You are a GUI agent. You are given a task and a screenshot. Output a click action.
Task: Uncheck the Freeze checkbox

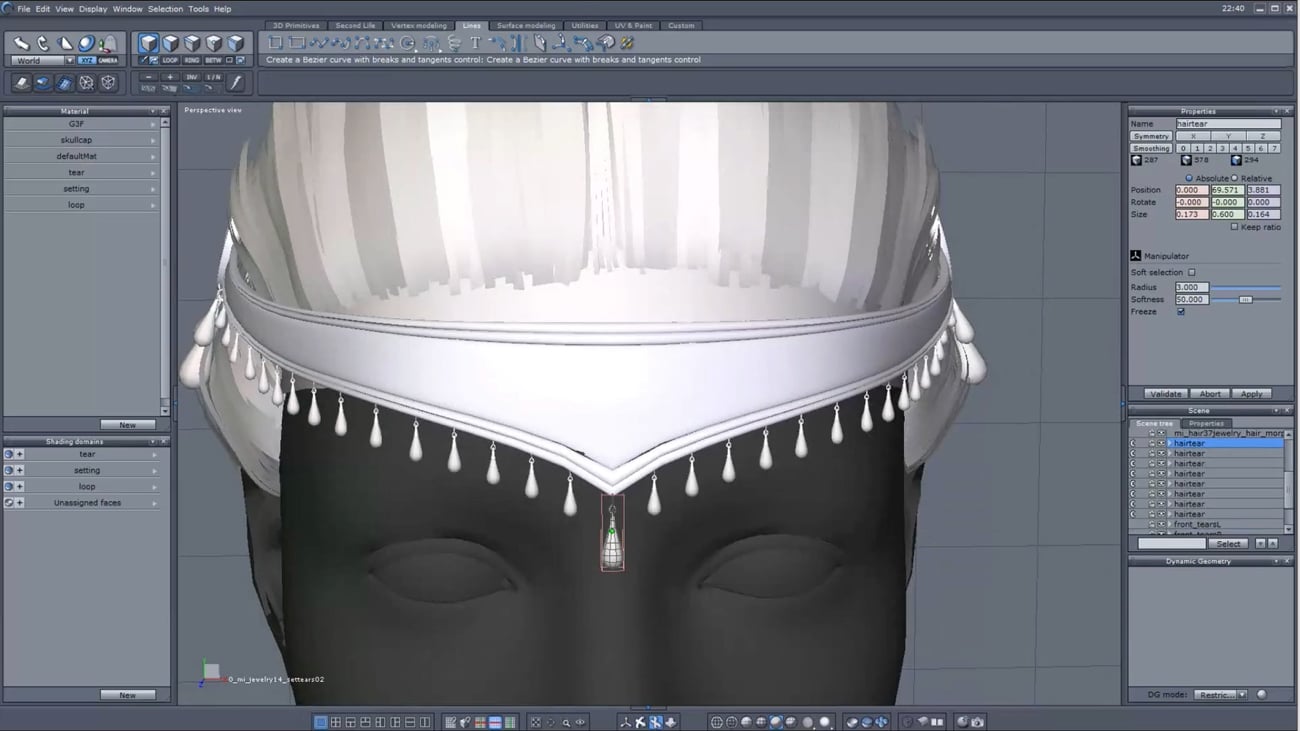[1181, 312]
